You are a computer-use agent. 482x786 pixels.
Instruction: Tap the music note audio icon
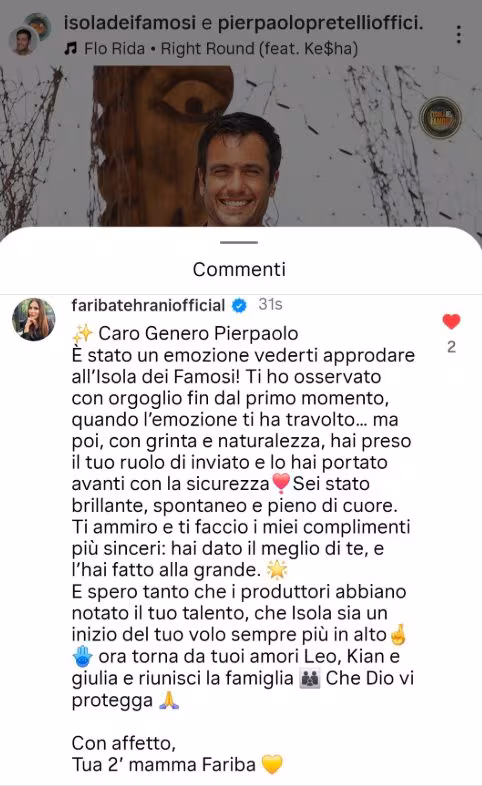click(71, 49)
